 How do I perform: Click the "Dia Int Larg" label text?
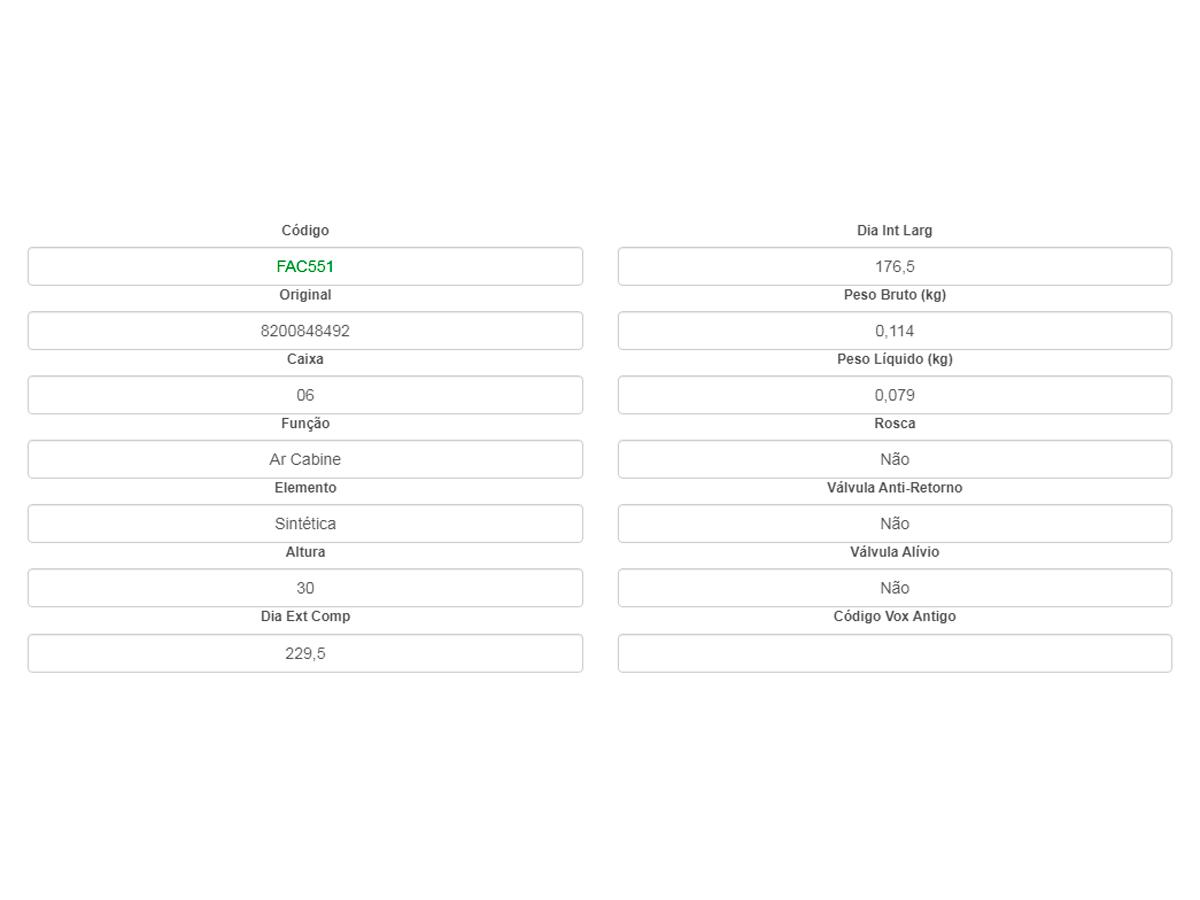894,231
